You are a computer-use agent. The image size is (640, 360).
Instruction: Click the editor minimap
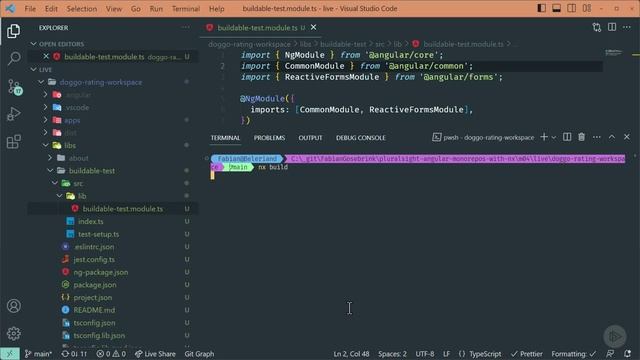614,53
